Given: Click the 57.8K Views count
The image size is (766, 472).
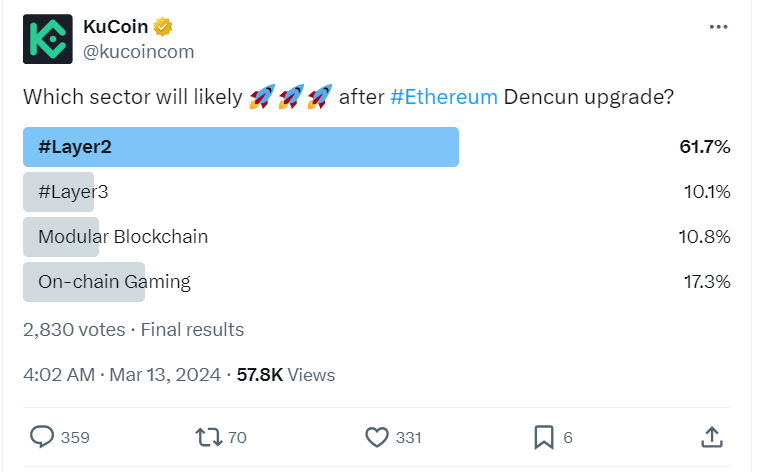Looking at the screenshot, I should tap(286, 375).
